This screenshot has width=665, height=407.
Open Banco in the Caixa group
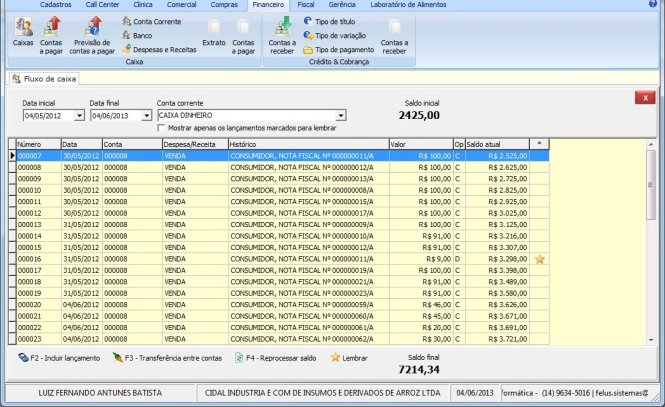coord(137,36)
